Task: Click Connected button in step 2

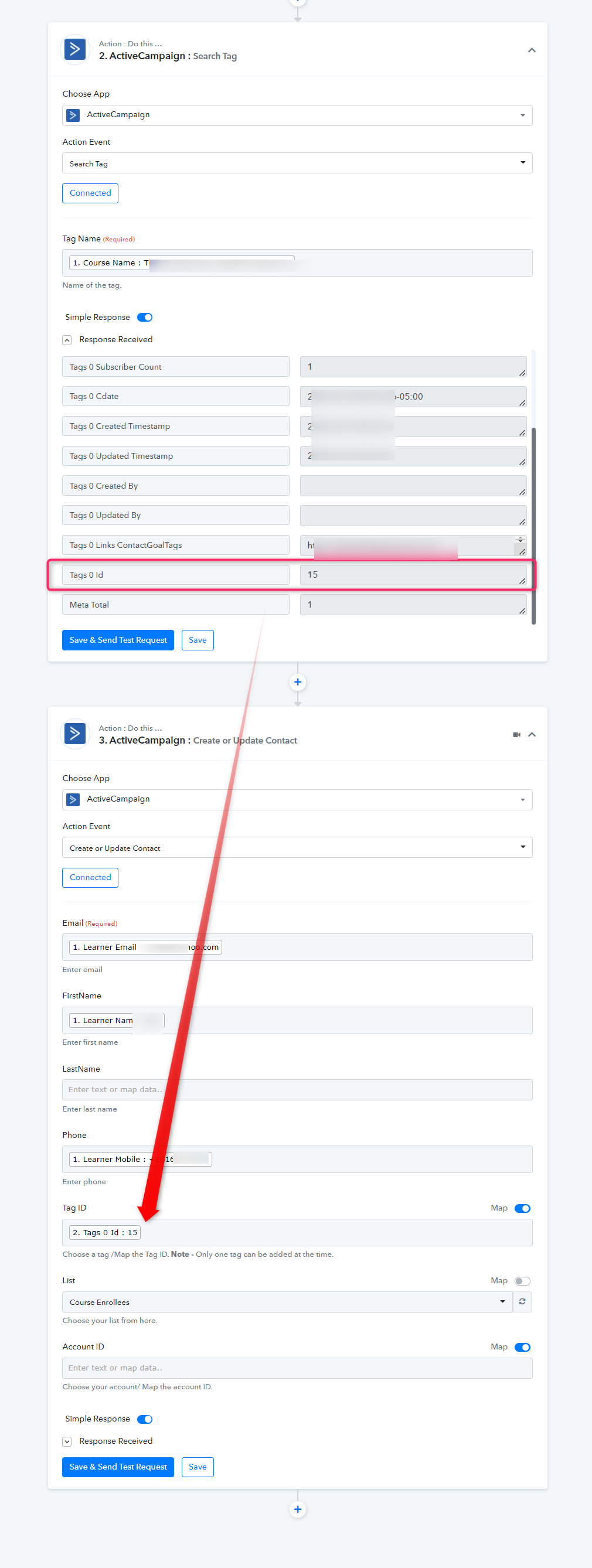Action: pyautogui.click(x=90, y=193)
